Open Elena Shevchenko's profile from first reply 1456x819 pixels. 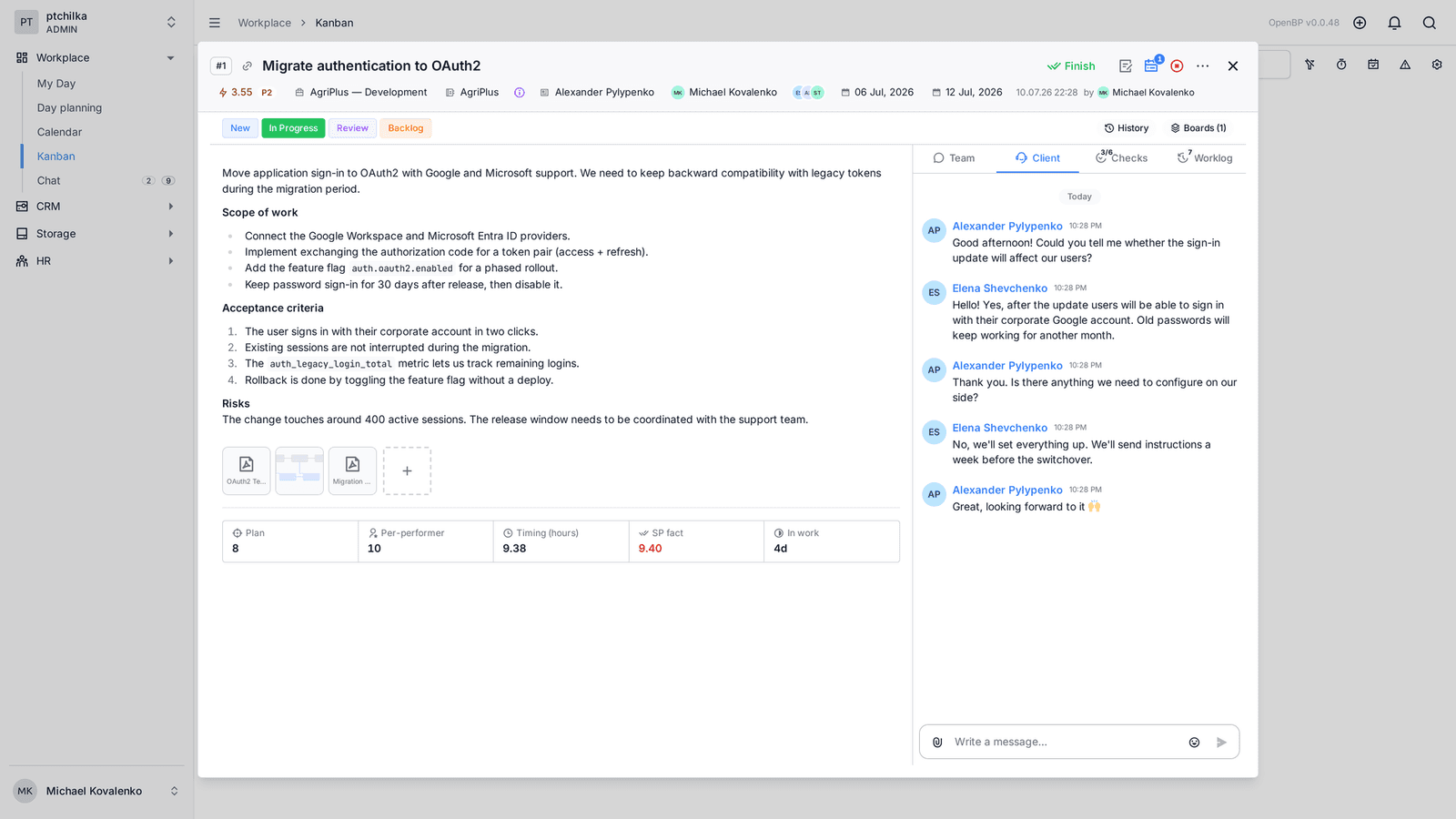(x=1000, y=288)
